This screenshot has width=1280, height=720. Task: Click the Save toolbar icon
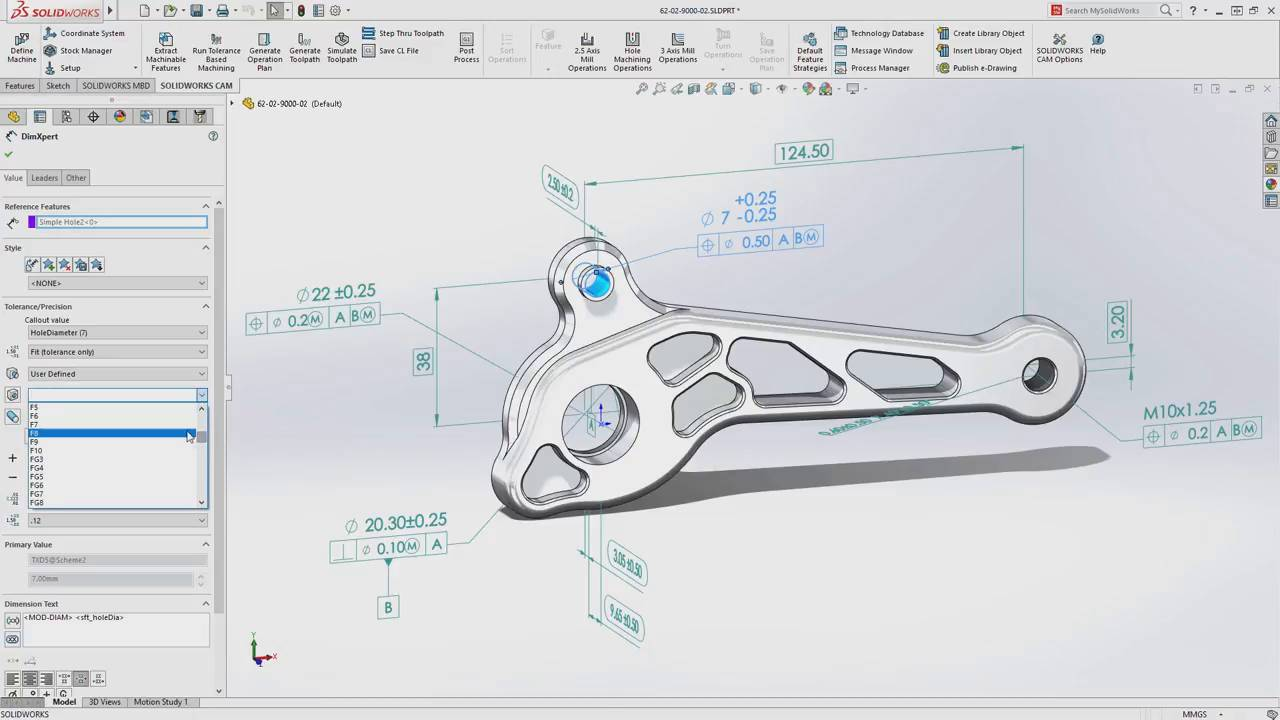click(197, 10)
